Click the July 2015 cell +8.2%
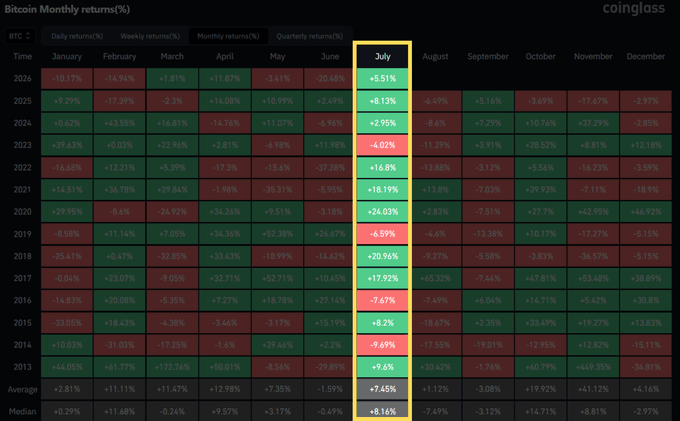Viewport: 680px width, 421px height. [x=382, y=323]
